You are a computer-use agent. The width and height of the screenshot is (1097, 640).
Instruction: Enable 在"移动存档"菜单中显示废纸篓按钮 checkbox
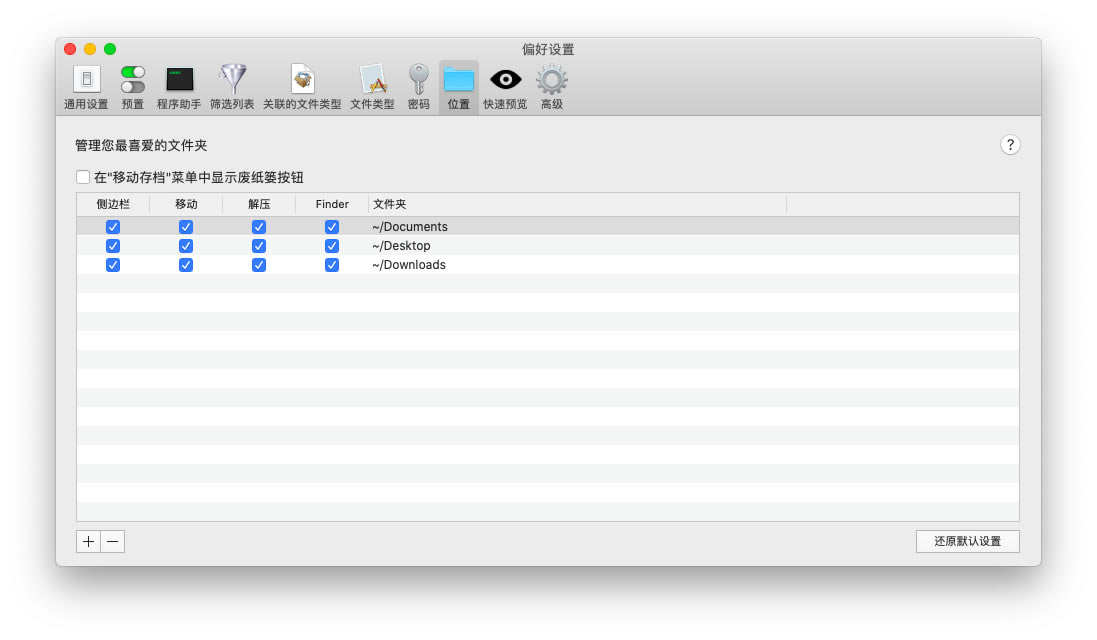point(83,177)
